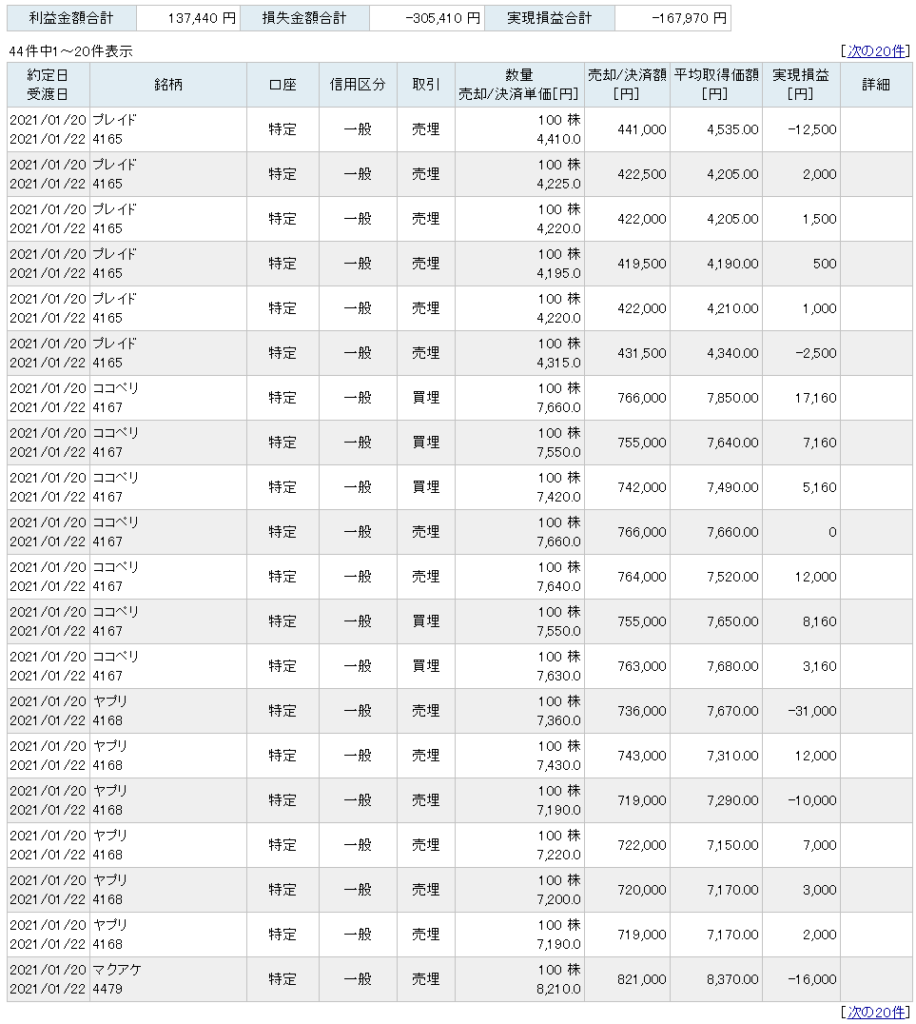
Task: Select the 722,000 sale amount cell
Action: [627, 845]
